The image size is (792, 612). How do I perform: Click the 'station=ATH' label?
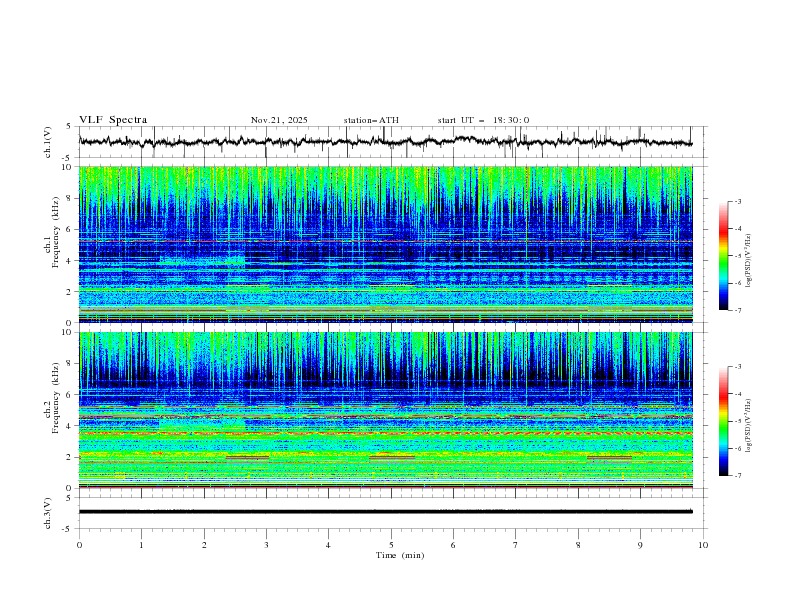tap(371, 120)
